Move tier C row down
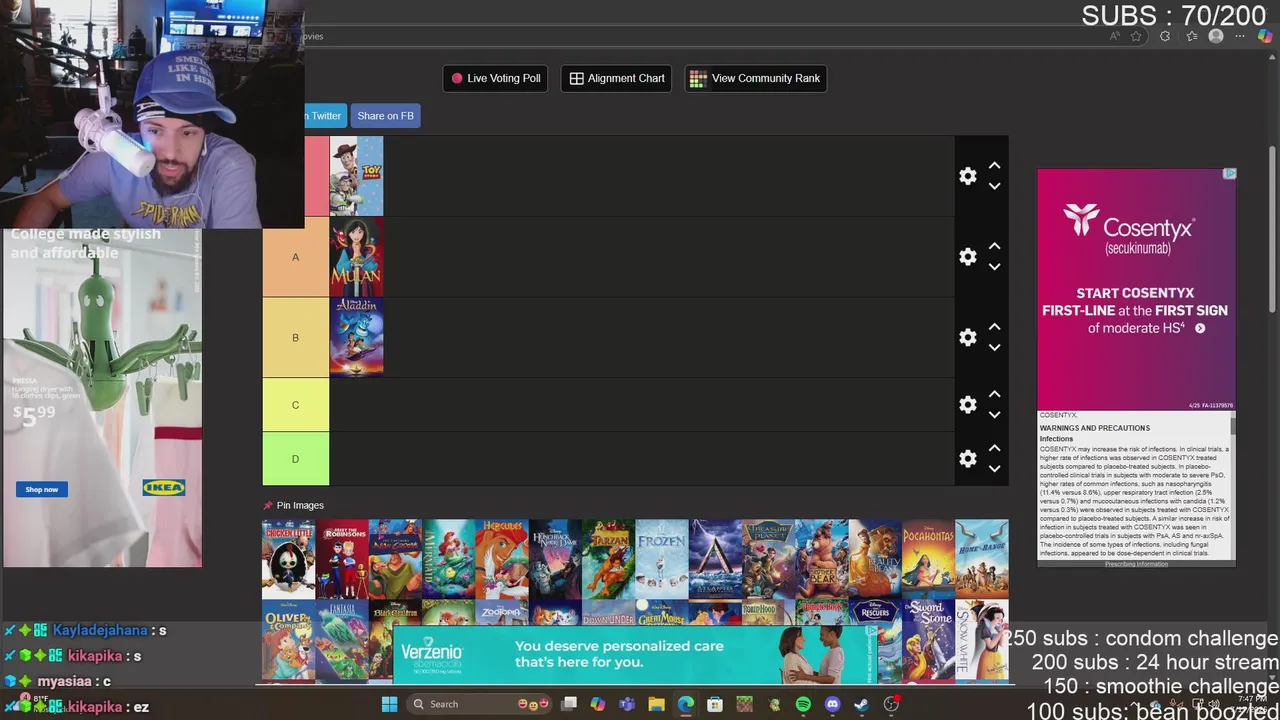The width and height of the screenshot is (1280, 720). click(994, 415)
